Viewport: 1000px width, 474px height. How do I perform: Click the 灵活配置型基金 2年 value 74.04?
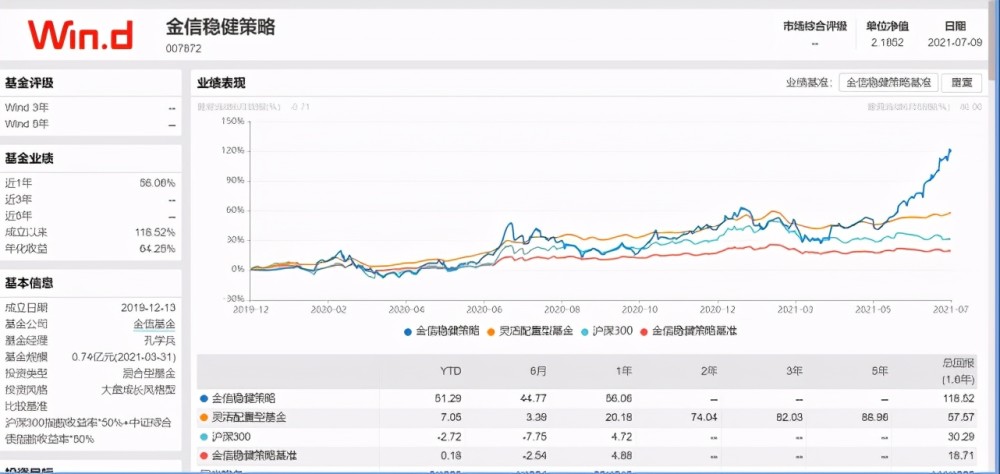pyautogui.click(x=704, y=418)
